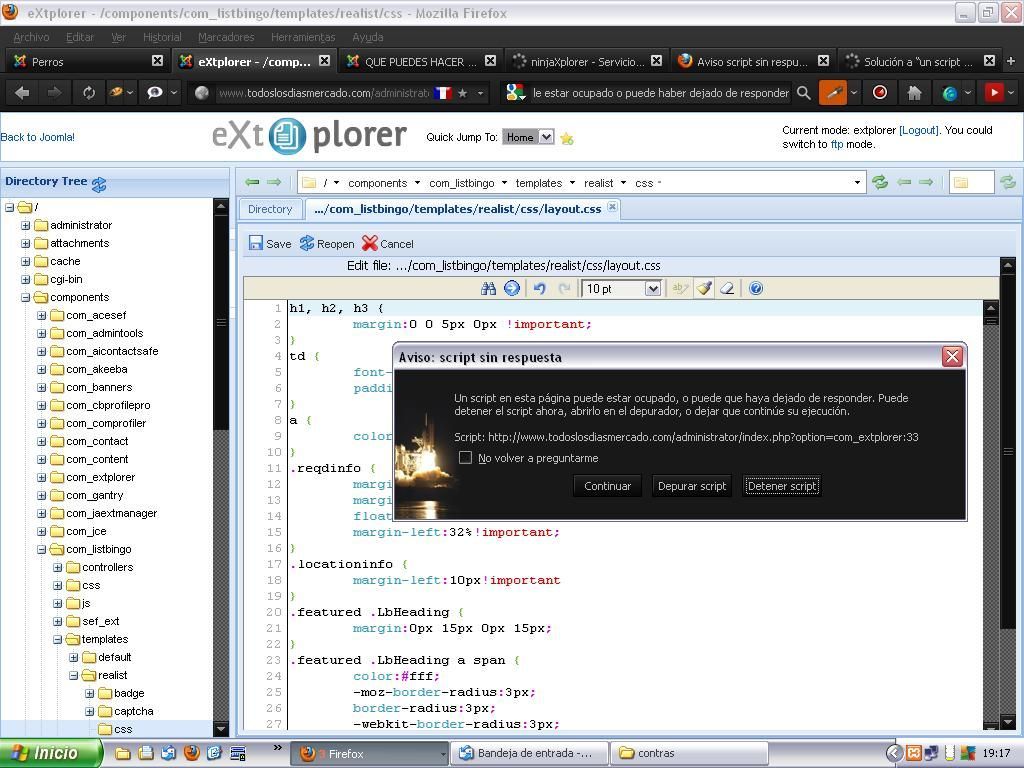Expand the attachments folder
This screenshot has width=1024, height=768.
coord(25,244)
